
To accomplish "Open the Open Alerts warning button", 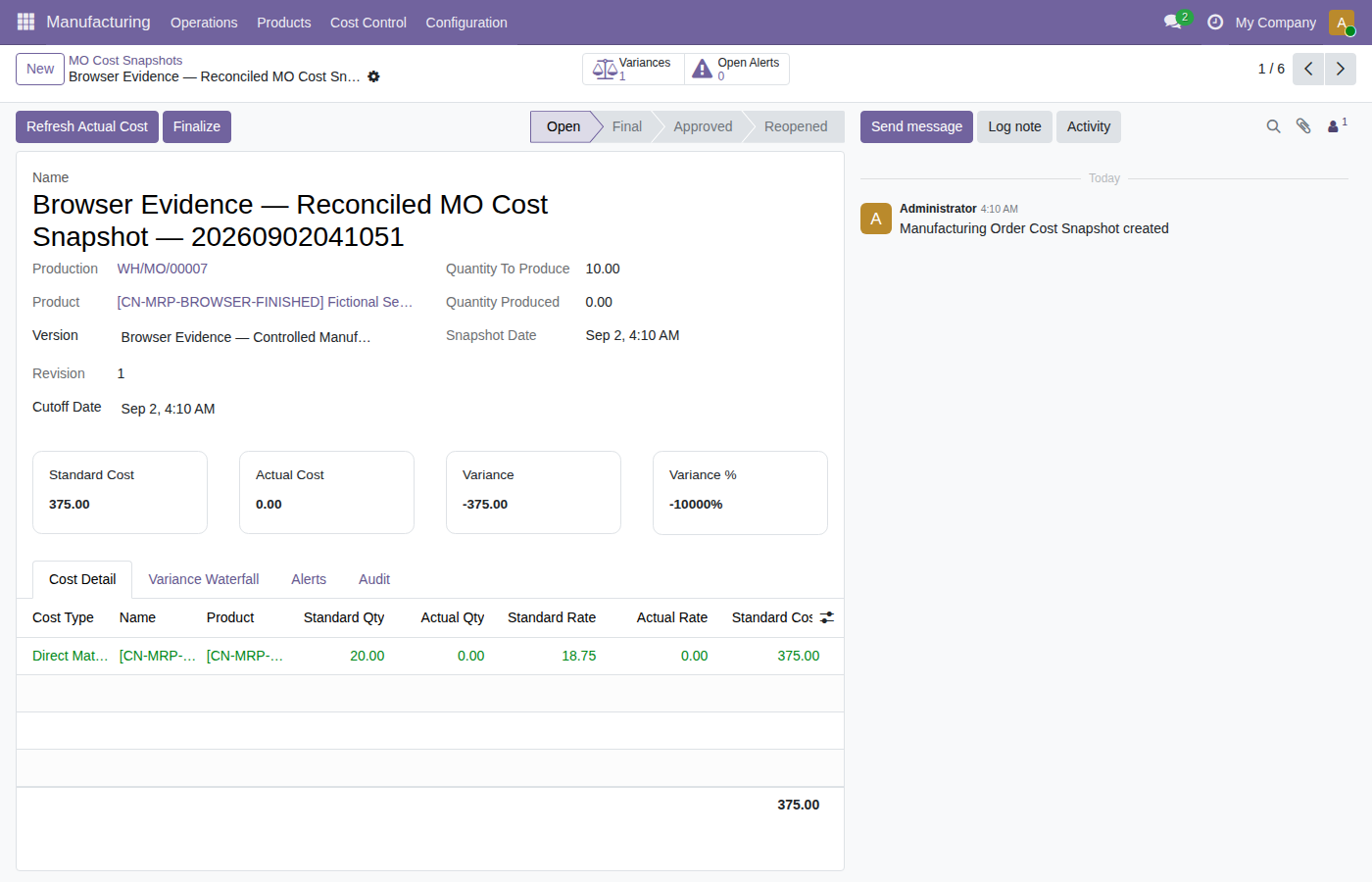I will pyautogui.click(x=737, y=69).
